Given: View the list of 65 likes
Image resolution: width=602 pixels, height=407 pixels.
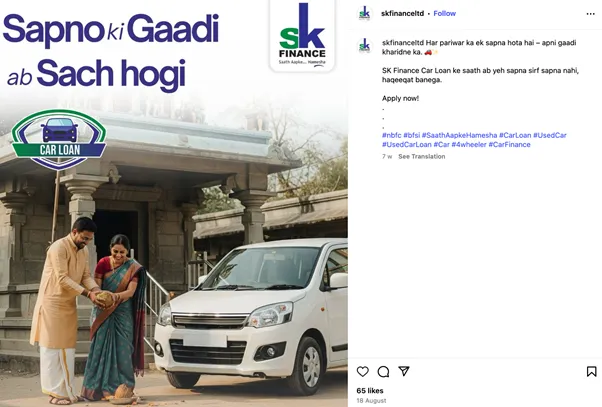Looking at the screenshot, I should pyautogui.click(x=370, y=390).
